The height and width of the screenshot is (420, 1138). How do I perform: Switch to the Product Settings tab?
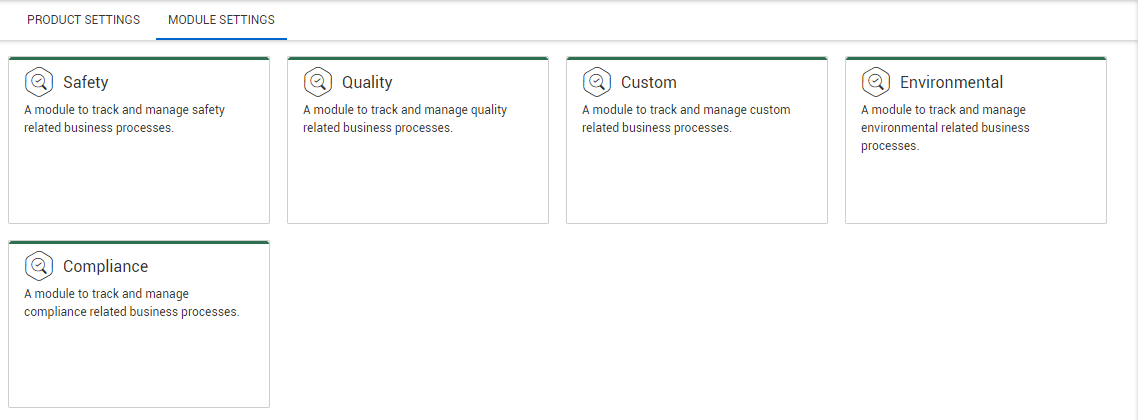tap(83, 20)
